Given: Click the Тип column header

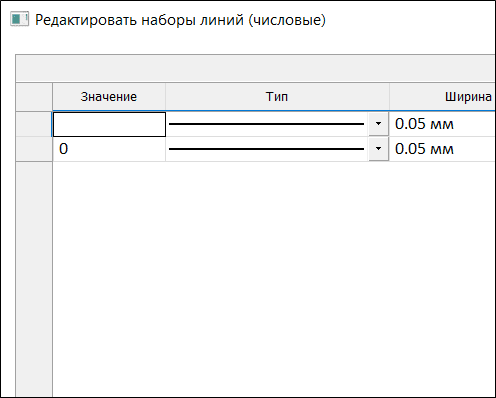Looking at the screenshot, I should click(277, 97).
